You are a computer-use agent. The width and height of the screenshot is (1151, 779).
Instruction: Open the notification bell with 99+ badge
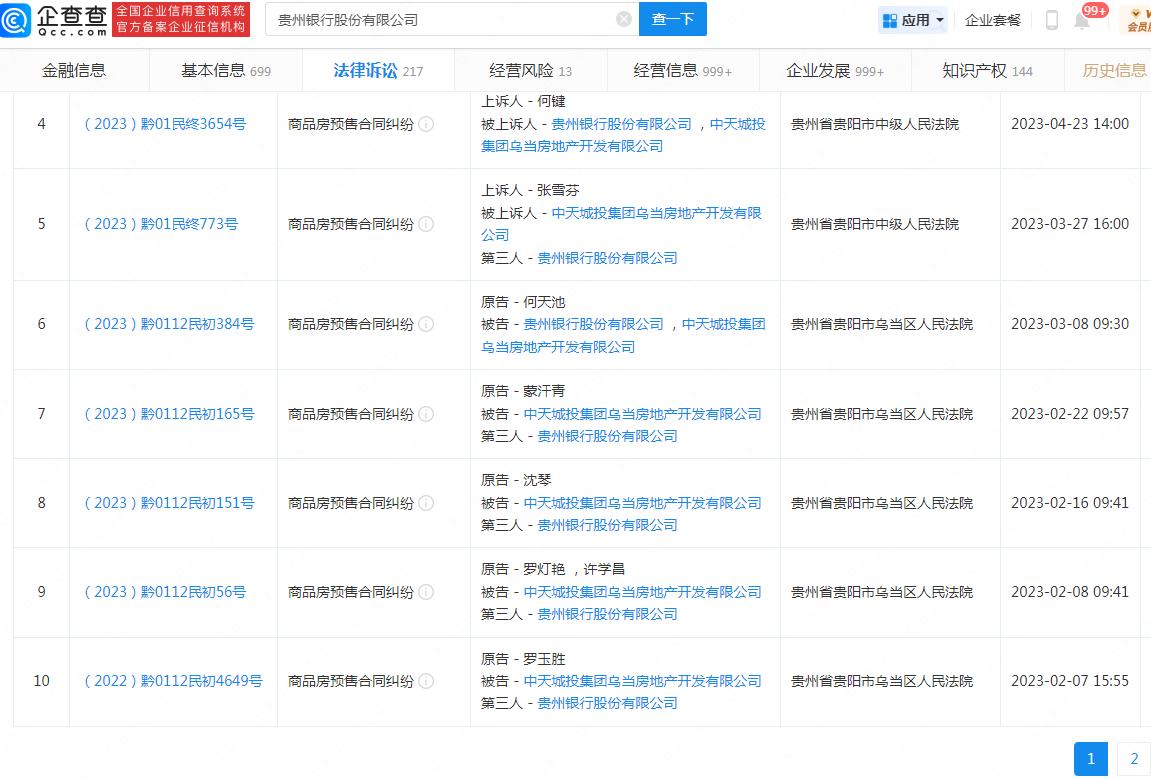1082,20
